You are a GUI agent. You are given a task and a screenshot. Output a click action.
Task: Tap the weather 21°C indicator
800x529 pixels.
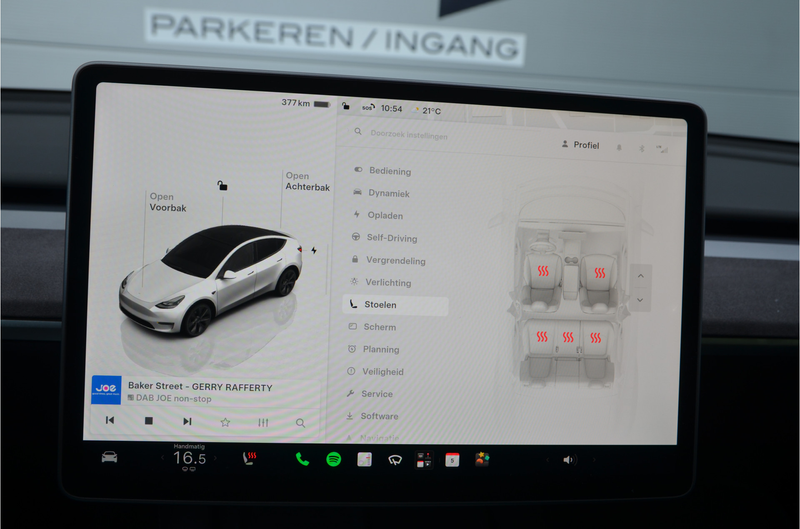[x=427, y=110]
